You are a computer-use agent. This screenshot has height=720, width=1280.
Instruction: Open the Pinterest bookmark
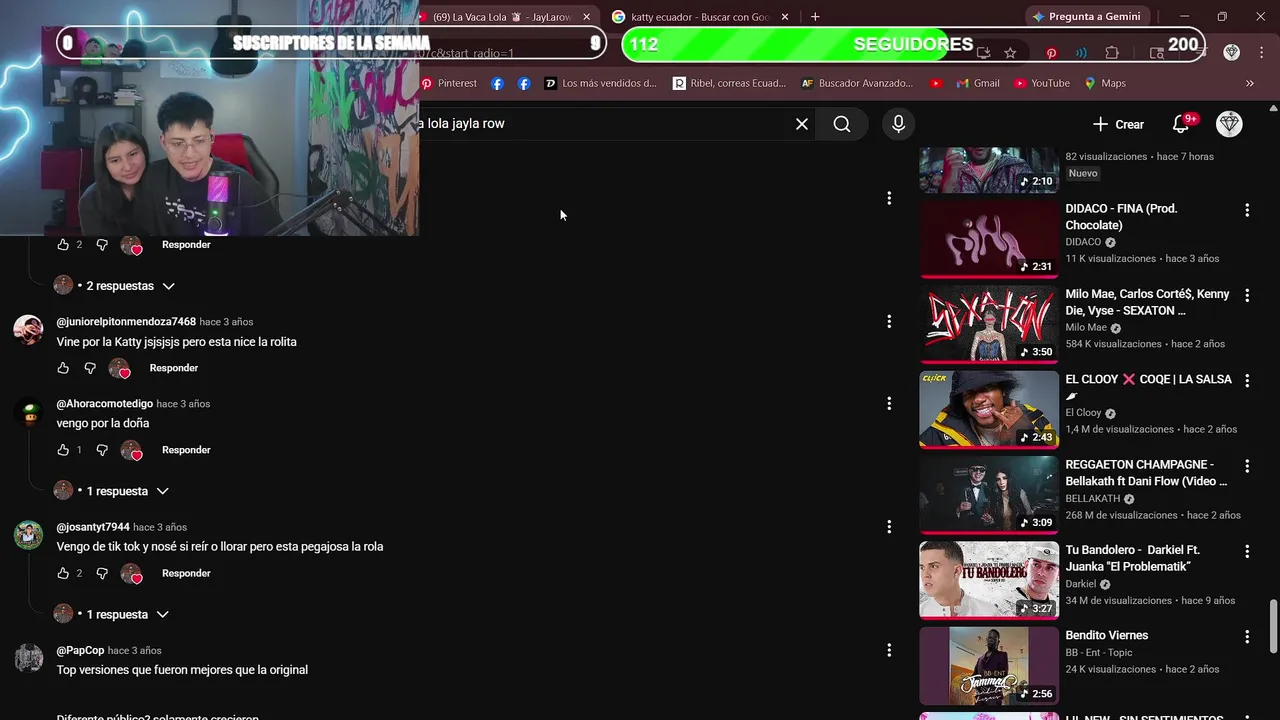[x=449, y=83]
